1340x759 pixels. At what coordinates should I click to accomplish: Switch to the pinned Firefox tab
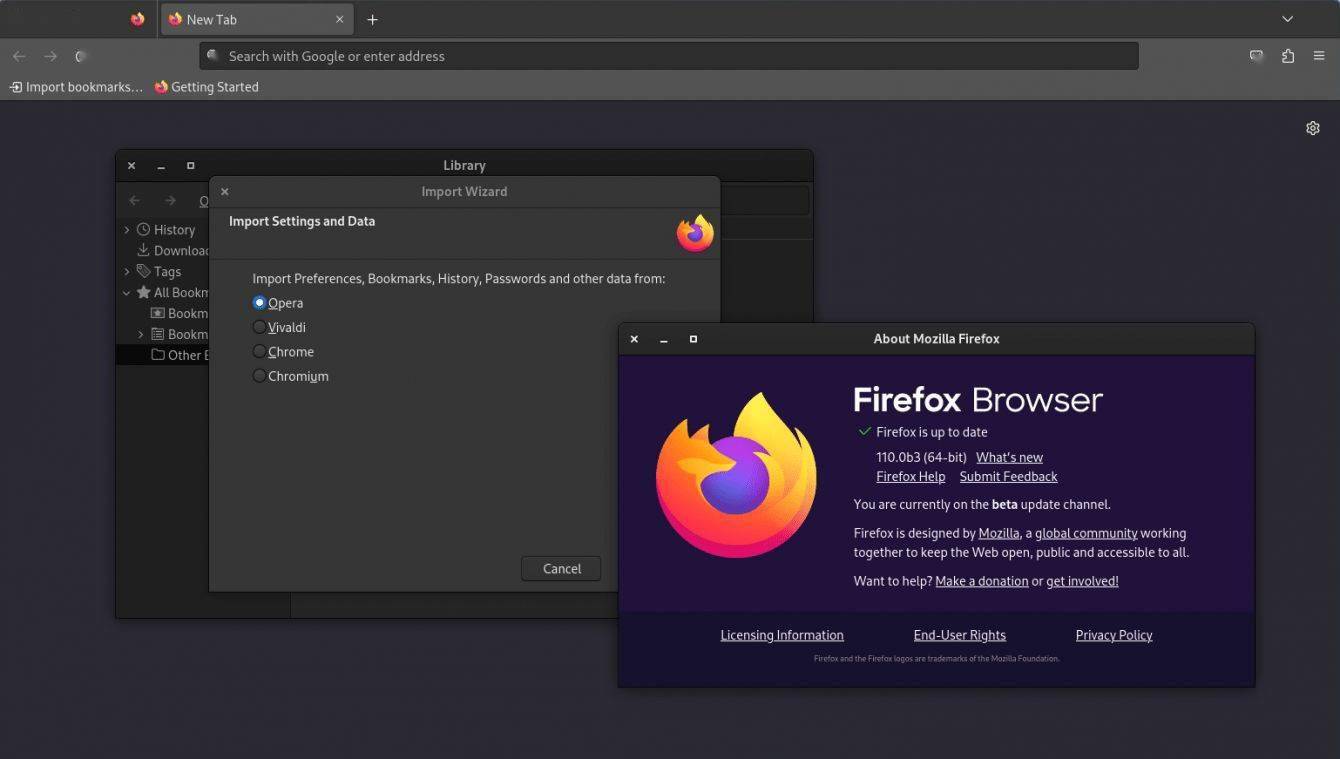click(137, 19)
